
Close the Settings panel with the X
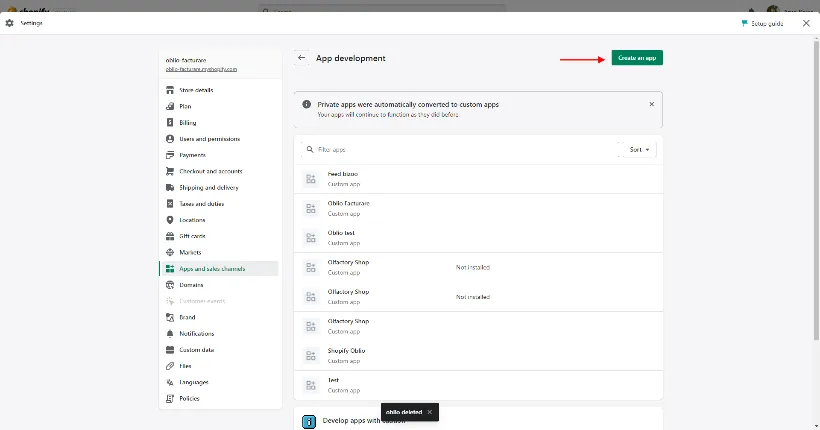click(806, 23)
